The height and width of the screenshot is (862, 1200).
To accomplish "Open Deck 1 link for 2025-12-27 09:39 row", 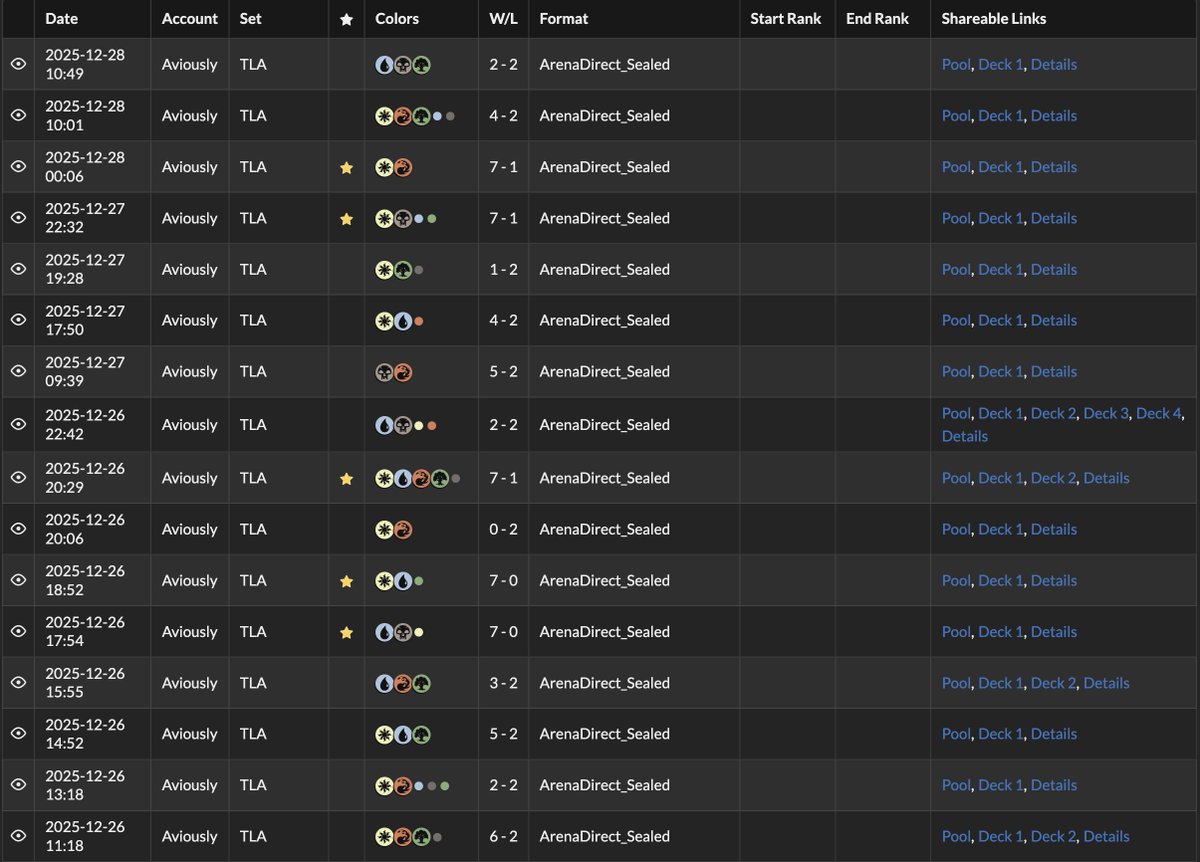I will click(x=1001, y=371).
